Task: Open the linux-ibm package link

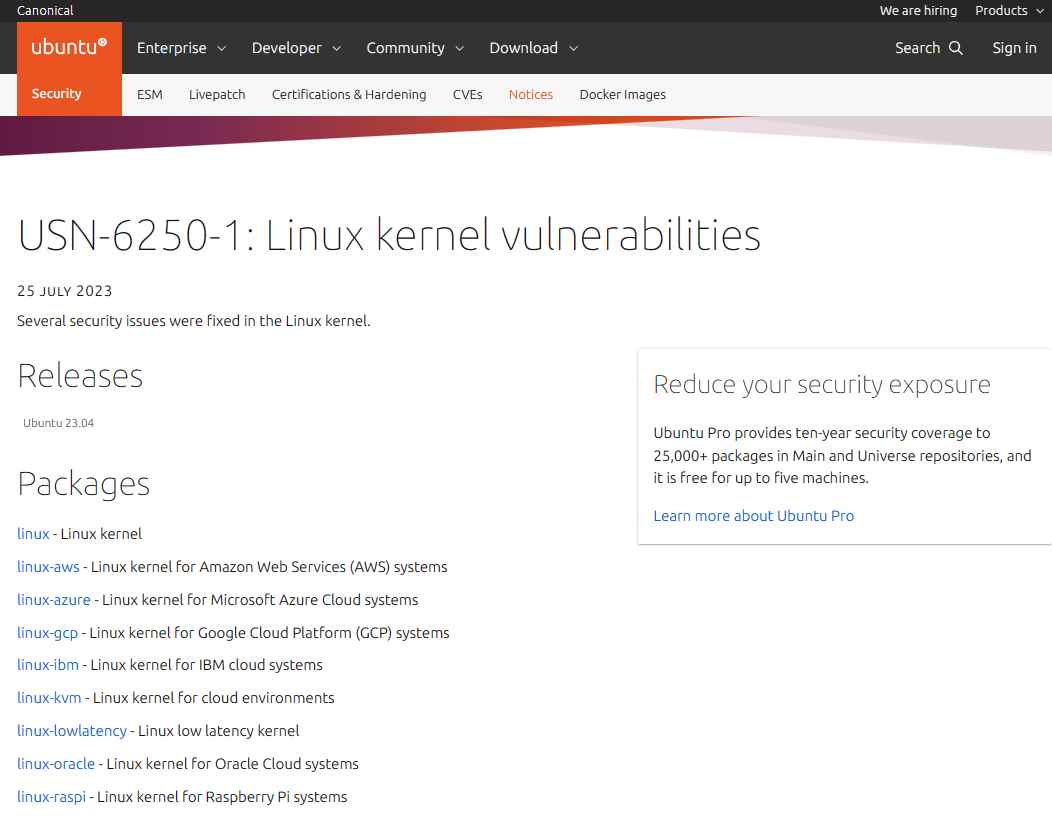Action: (x=47, y=664)
